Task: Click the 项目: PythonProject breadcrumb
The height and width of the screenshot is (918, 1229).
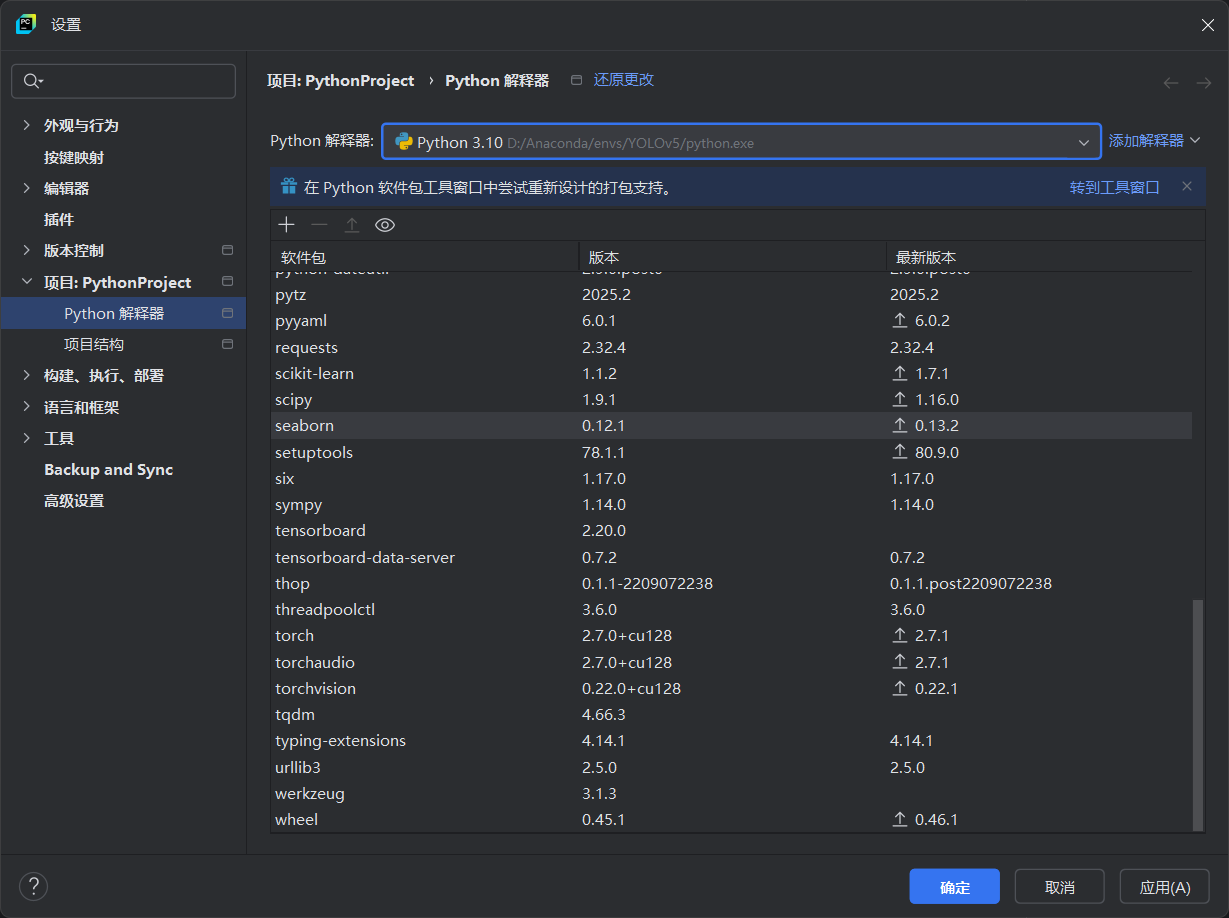Action: pyautogui.click(x=340, y=81)
